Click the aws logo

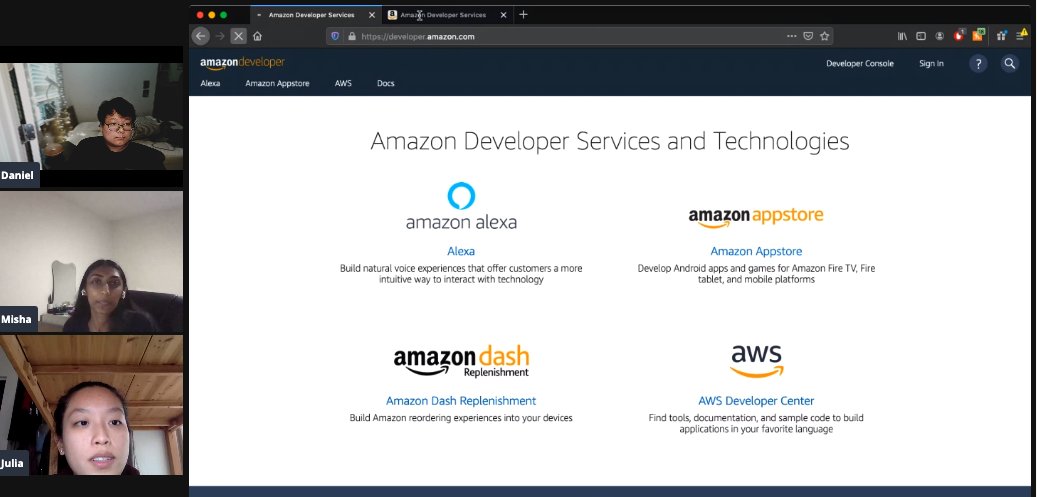tap(756, 361)
